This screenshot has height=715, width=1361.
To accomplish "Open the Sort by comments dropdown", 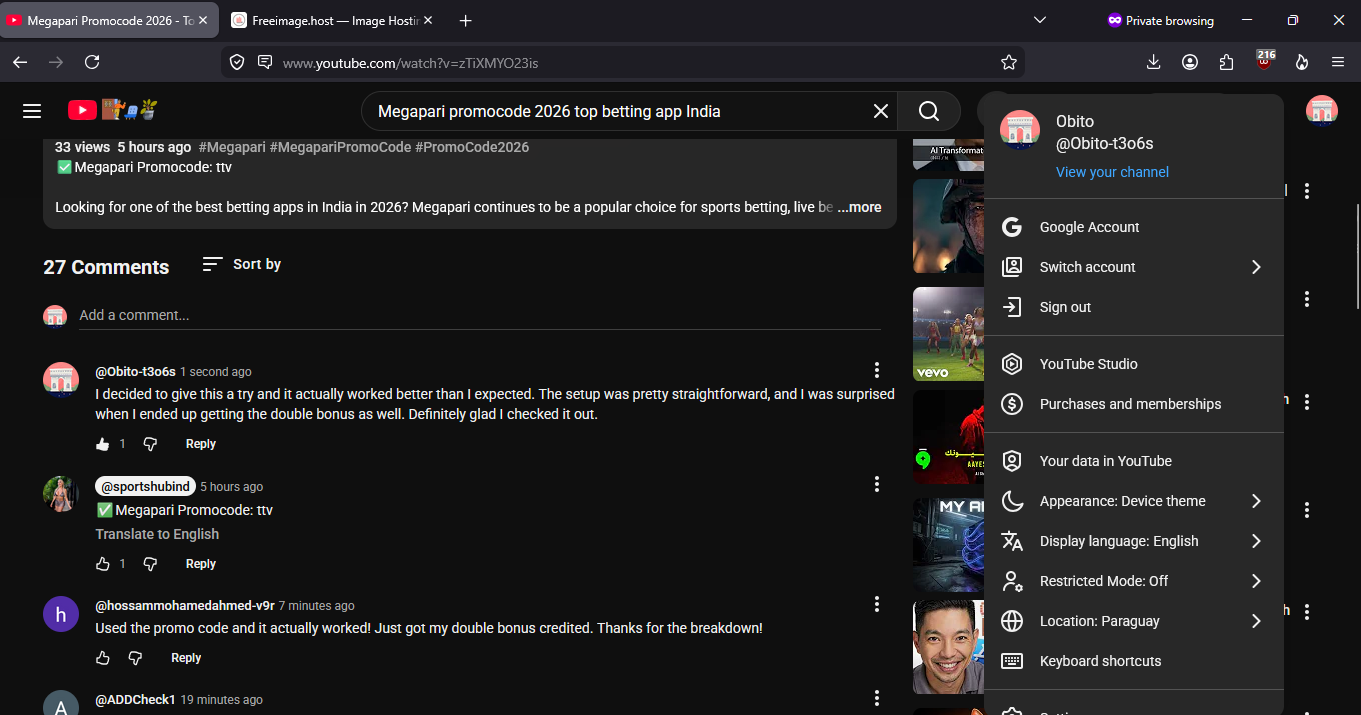I will [241, 264].
